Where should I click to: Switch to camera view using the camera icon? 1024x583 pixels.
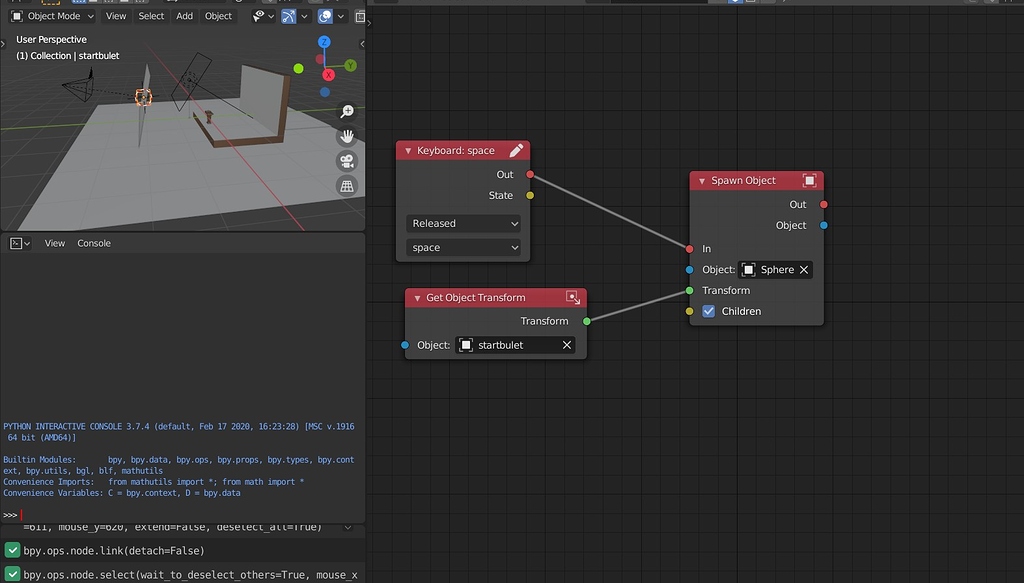(346, 161)
